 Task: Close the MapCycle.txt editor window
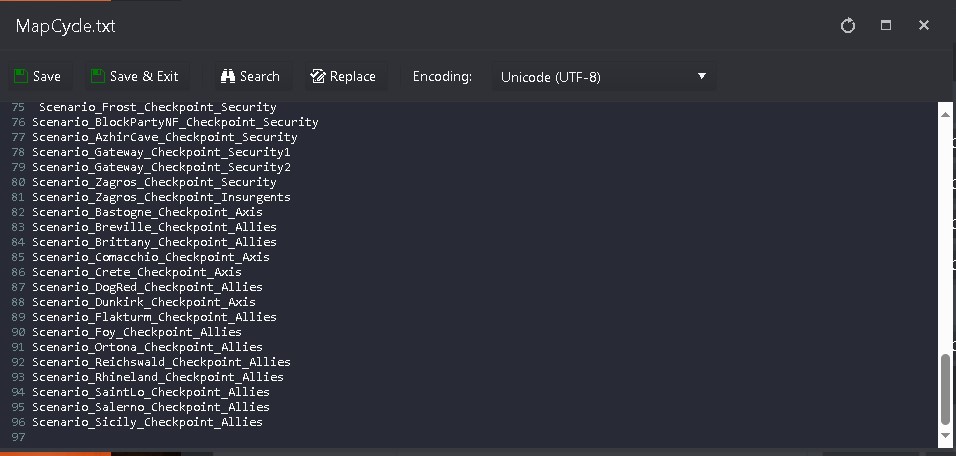pos(924,25)
